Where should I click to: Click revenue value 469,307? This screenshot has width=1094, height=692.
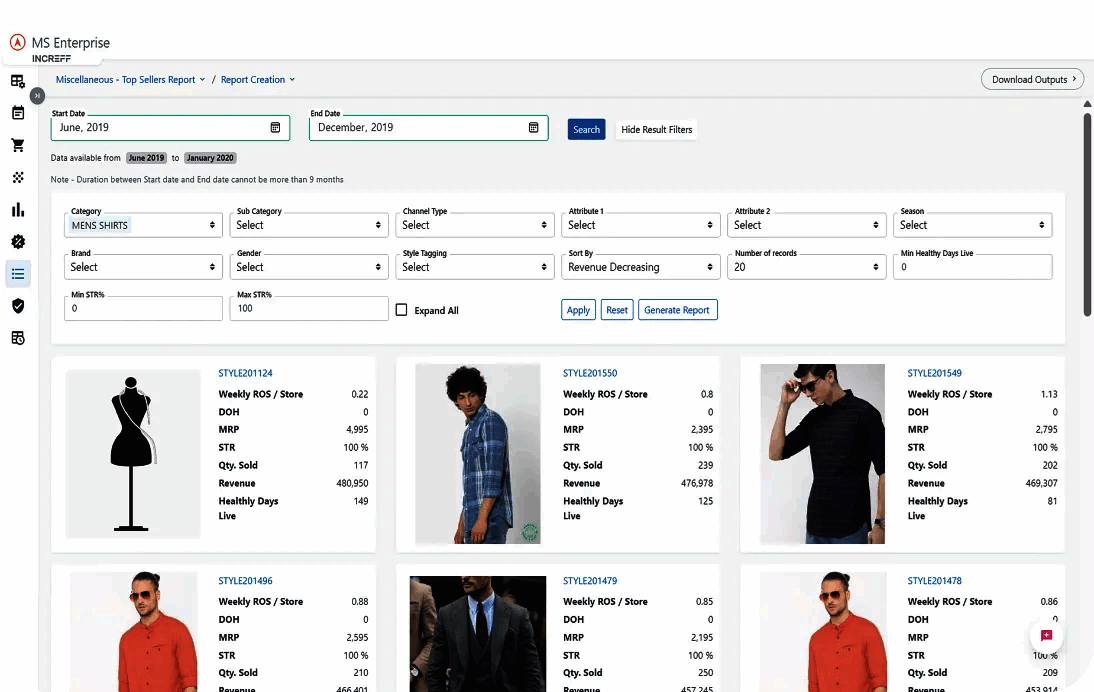pos(1042,483)
